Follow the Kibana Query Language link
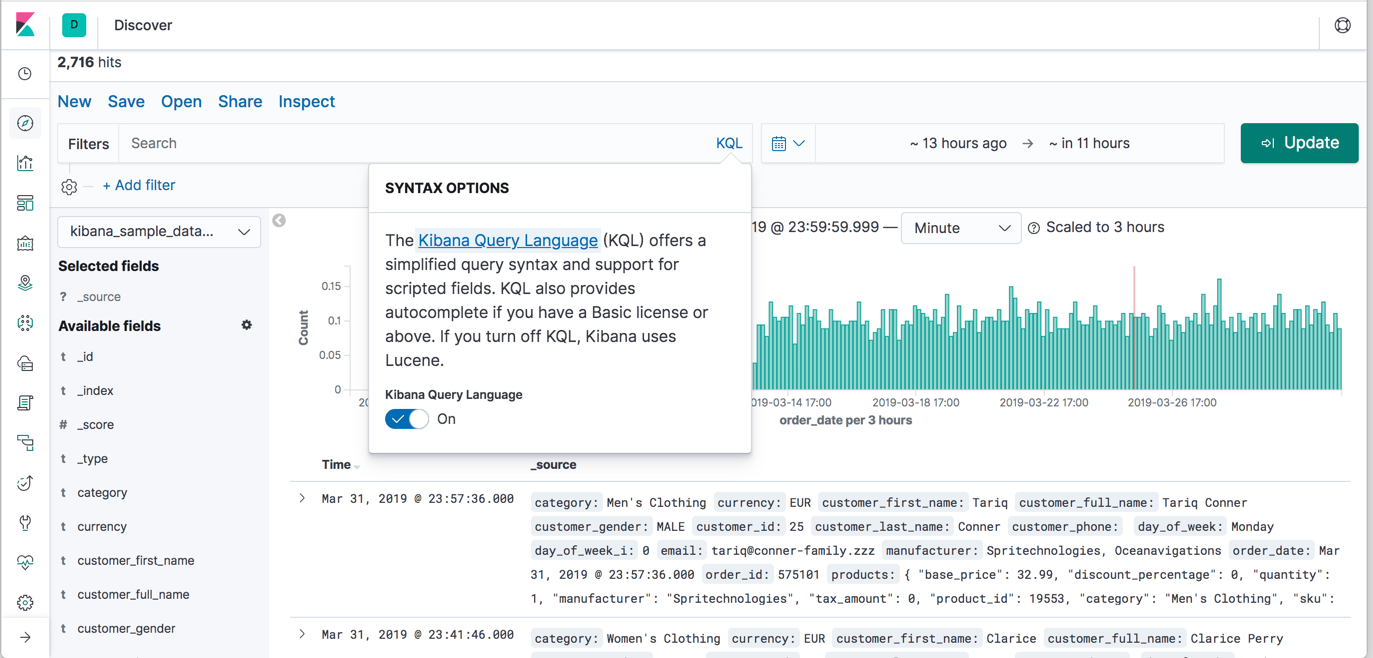 tap(507, 240)
